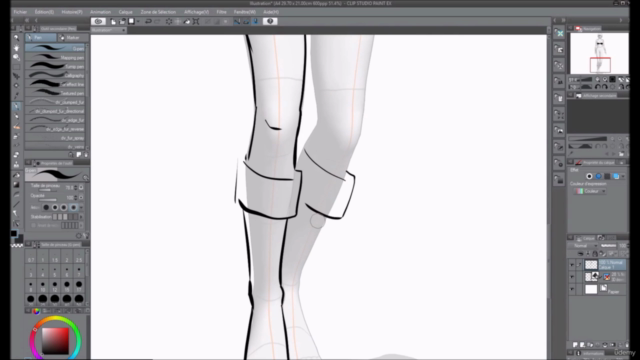This screenshot has width=640, height=360.
Task: Click the new raster layer icon
Action: tap(575, 345)
